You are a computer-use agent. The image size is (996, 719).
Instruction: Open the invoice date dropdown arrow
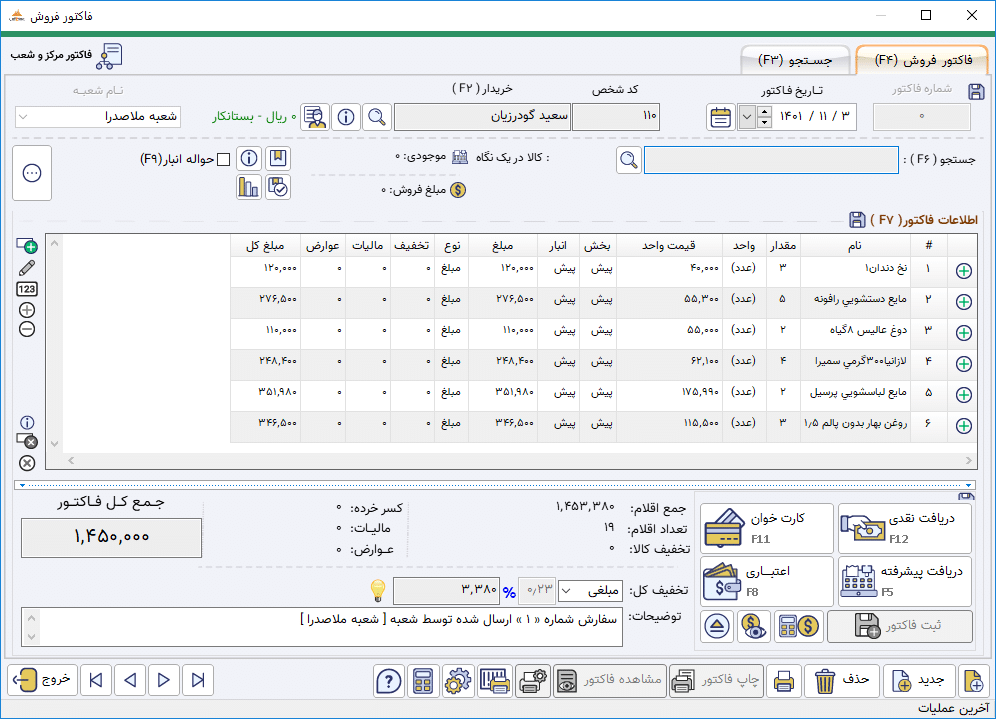747,117
